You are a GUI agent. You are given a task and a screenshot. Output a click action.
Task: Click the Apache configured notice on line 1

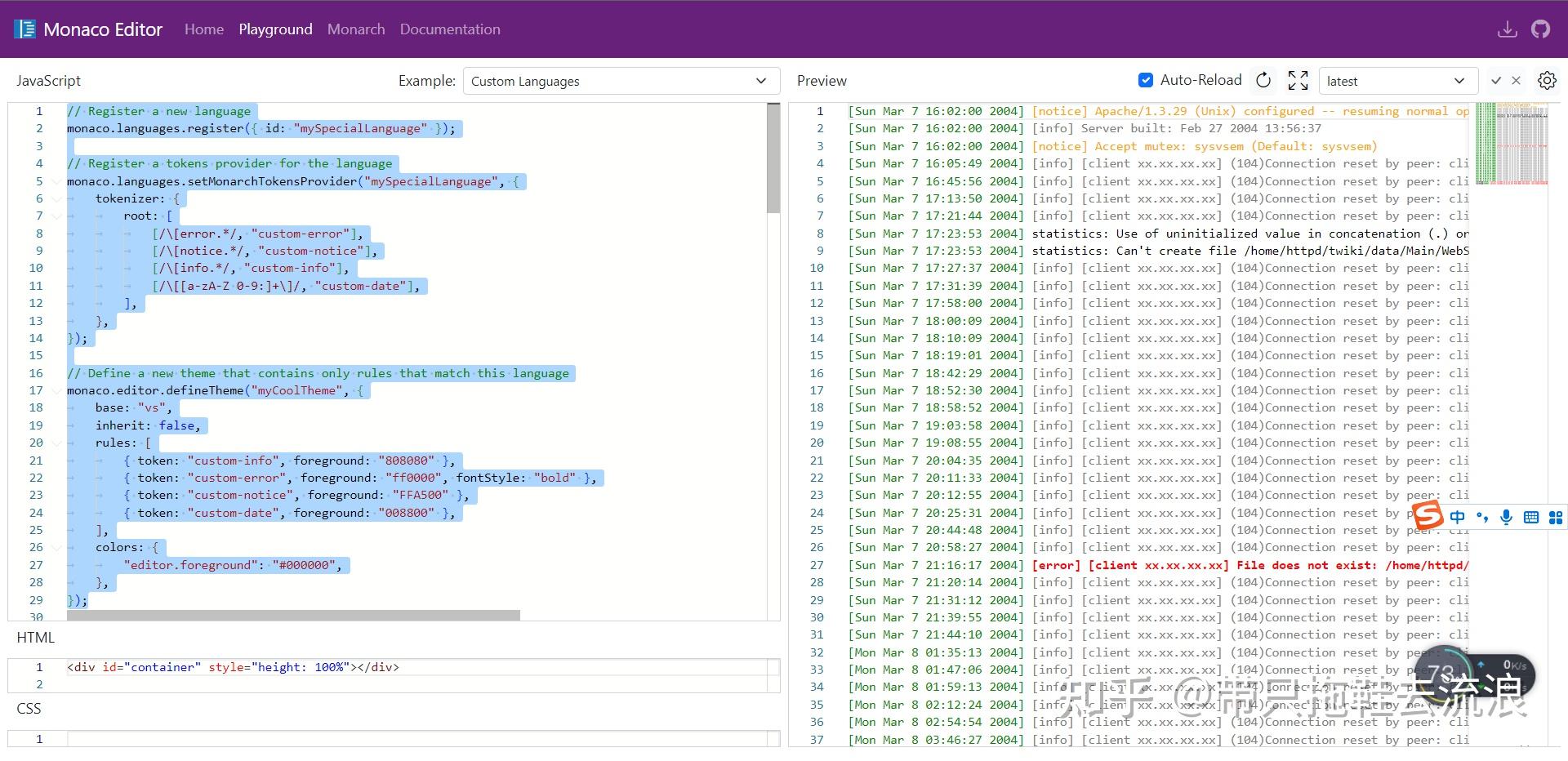pyautogui.click(x=1249, y=111)
